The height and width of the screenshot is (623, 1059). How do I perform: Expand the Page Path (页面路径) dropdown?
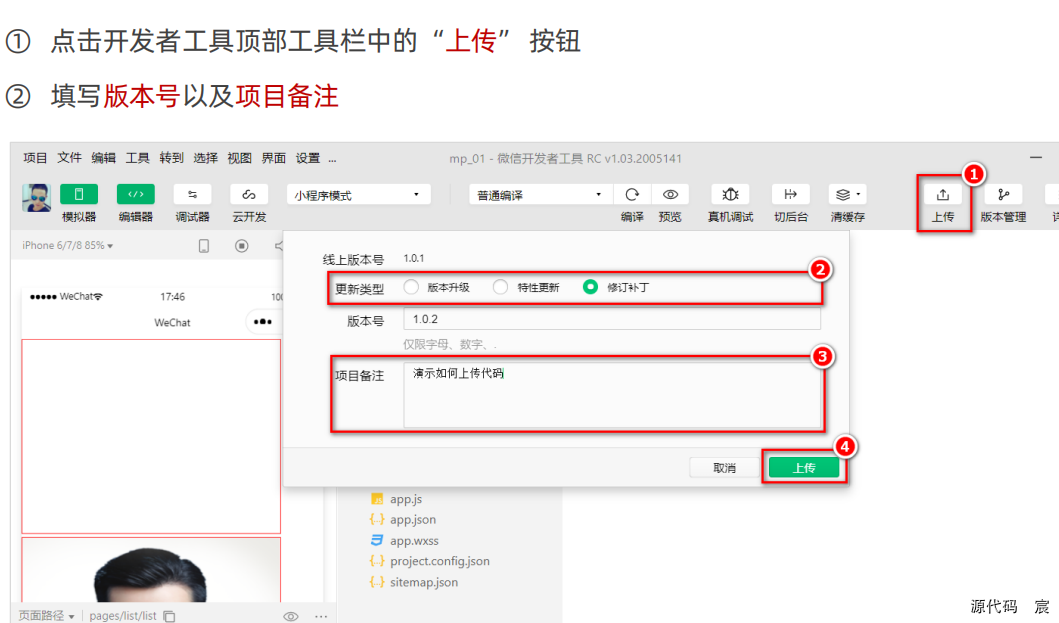click(x=46, y=616)
